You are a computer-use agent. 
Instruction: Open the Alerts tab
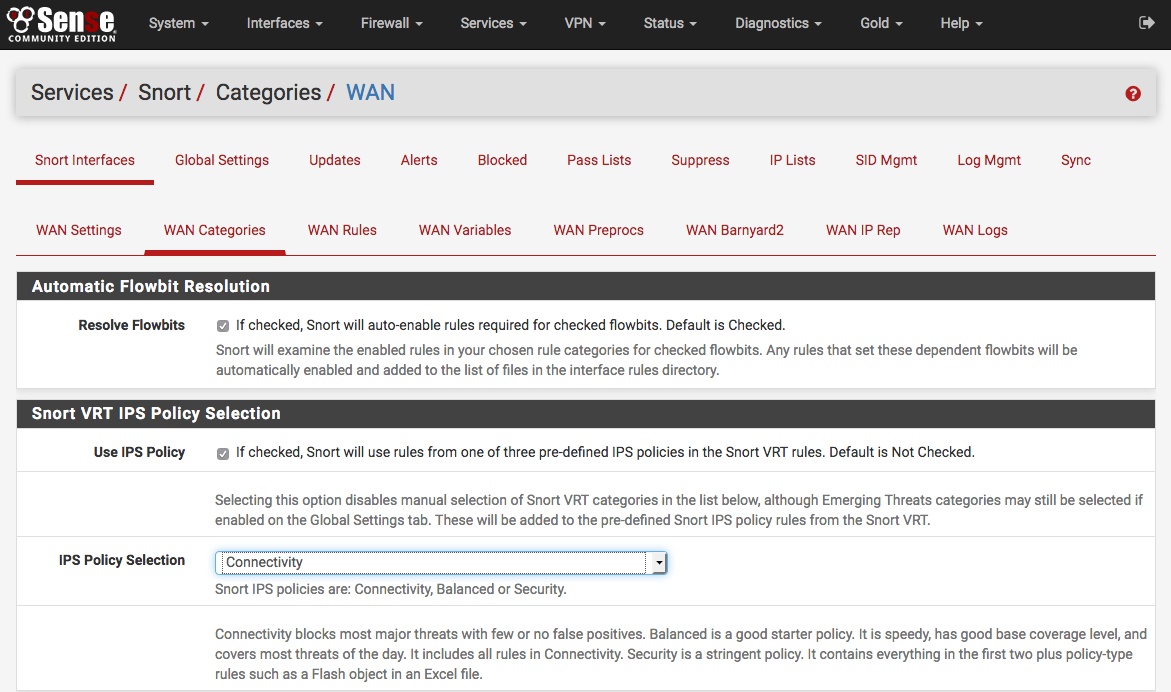(x=419, y=160)
